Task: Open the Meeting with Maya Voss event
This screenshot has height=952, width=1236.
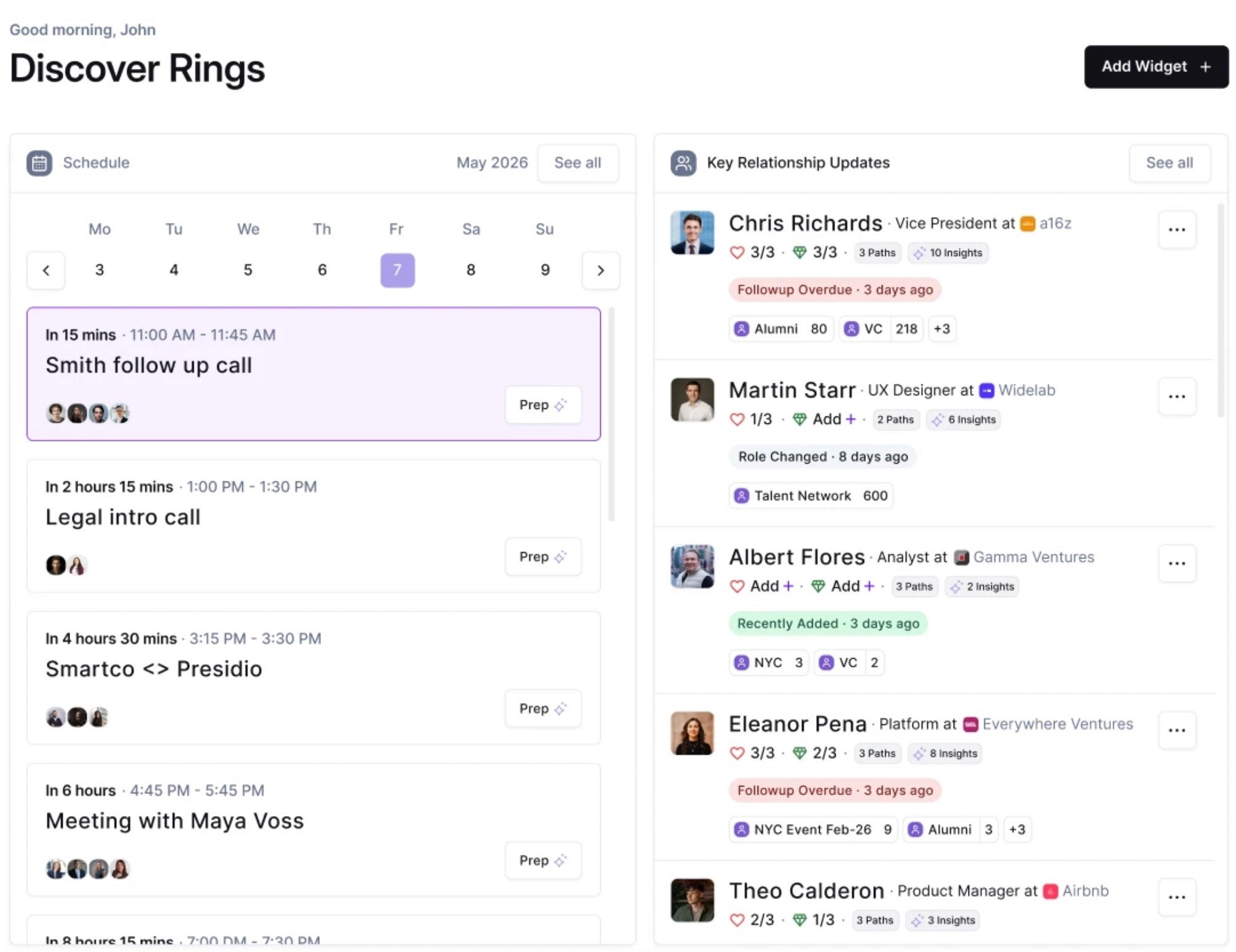Action: (x=314, y=830)
